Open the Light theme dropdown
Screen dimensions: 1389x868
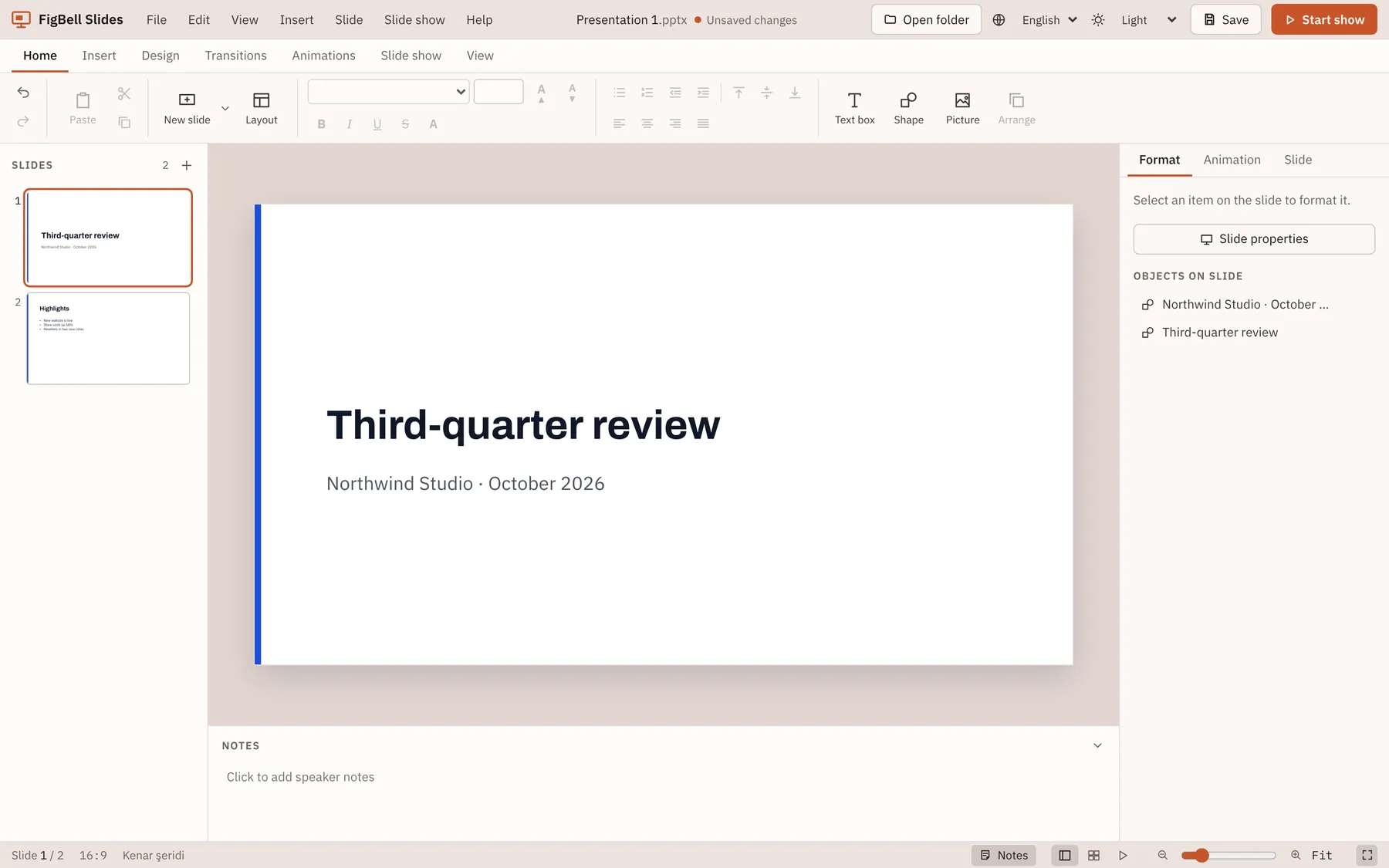[x=1148, y=20]
